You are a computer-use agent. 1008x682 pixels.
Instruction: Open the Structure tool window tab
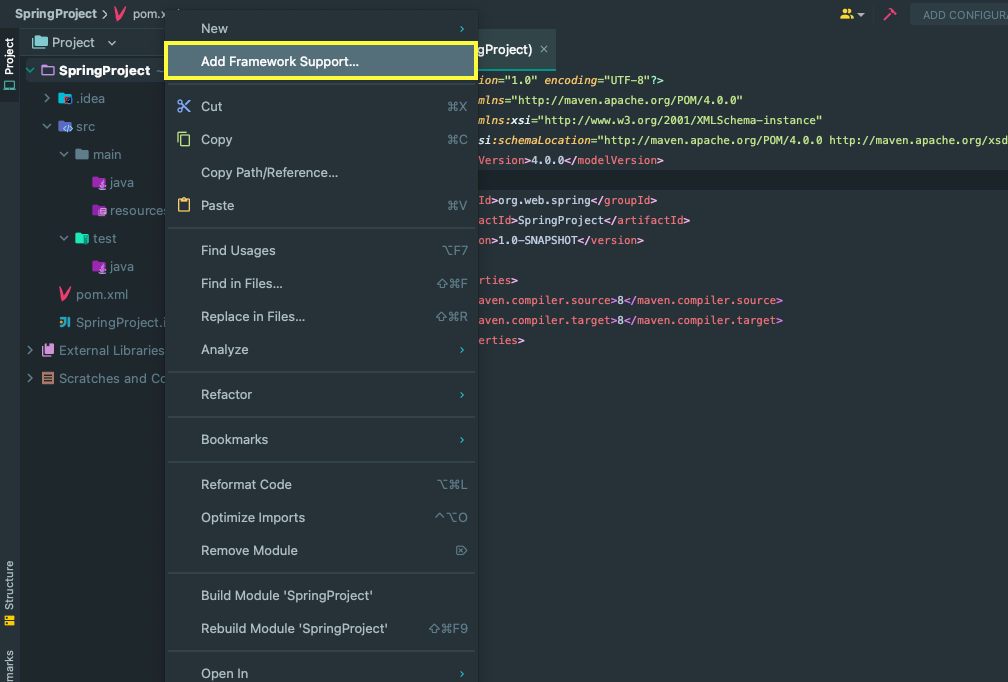(9, 593)
